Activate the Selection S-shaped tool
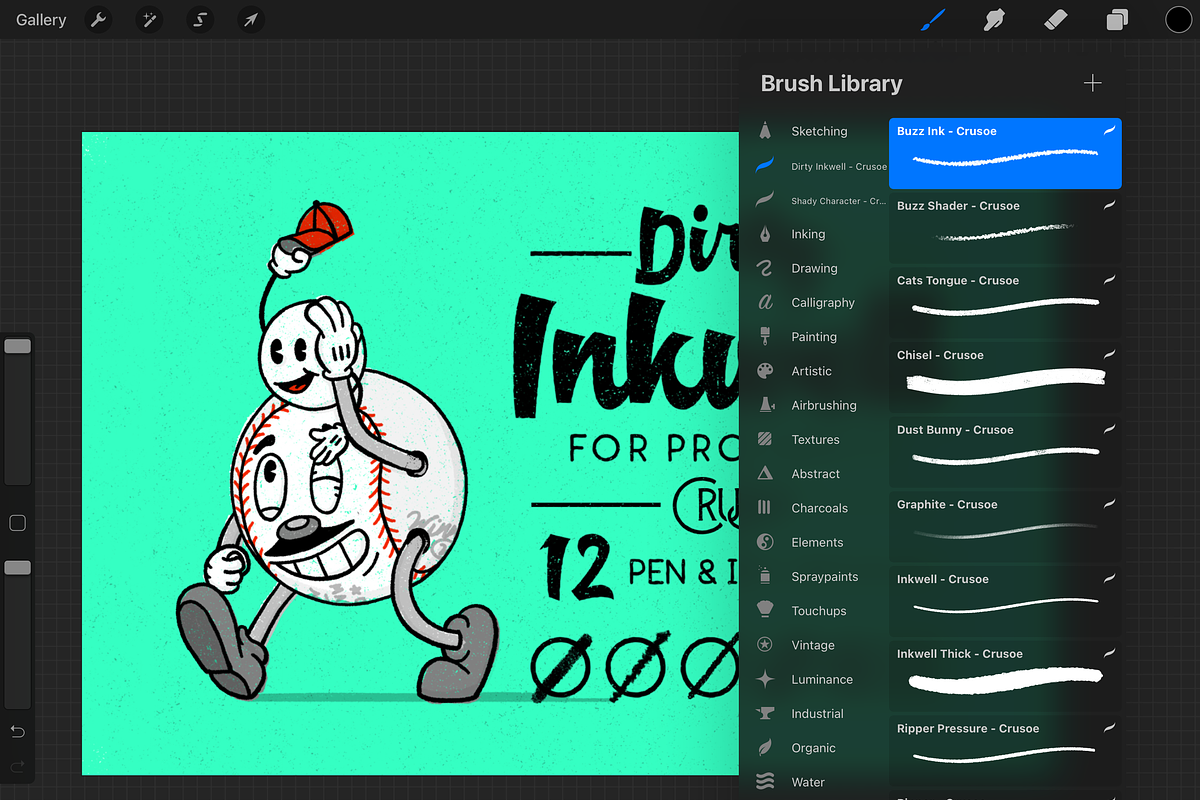The width and height of the screenshot is (1200, 800). coord(200,20)
